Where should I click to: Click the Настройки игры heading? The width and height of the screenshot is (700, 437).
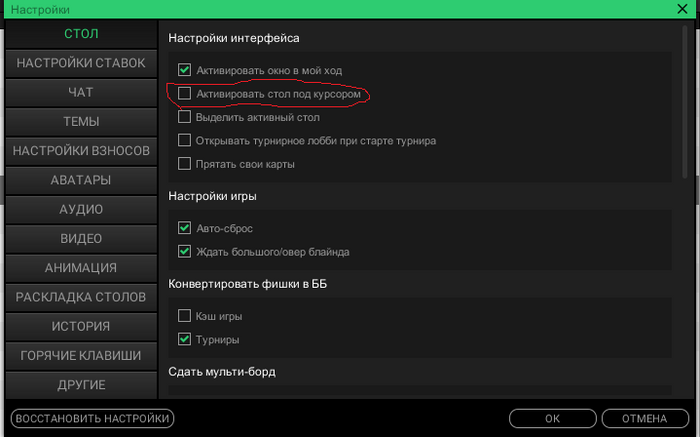(212, 196)
